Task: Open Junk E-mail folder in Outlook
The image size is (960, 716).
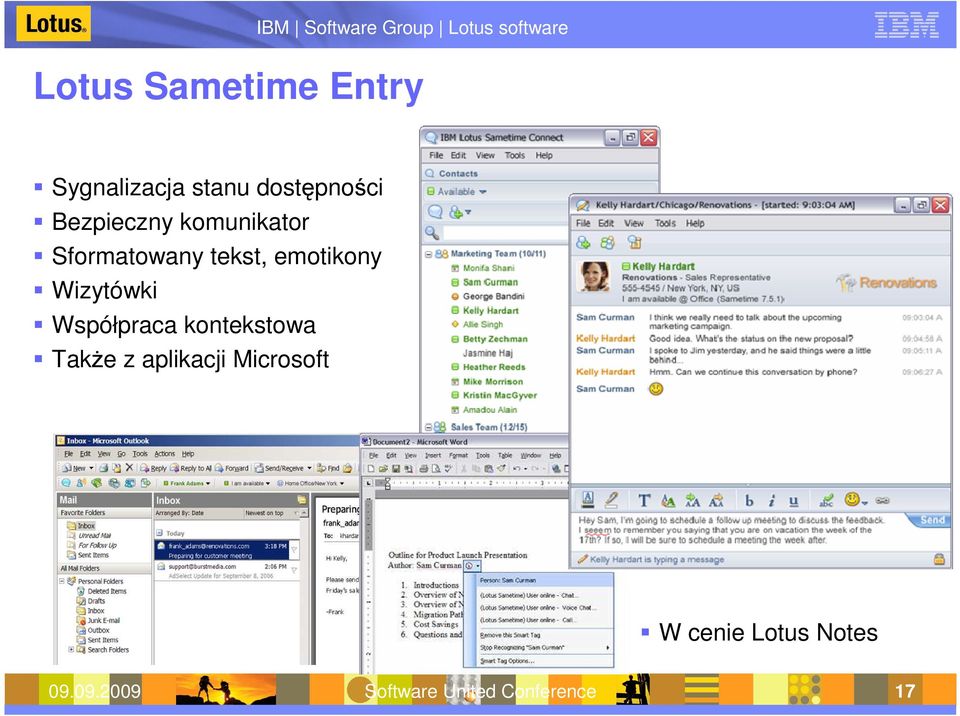Action: click(x=98, y=620)
